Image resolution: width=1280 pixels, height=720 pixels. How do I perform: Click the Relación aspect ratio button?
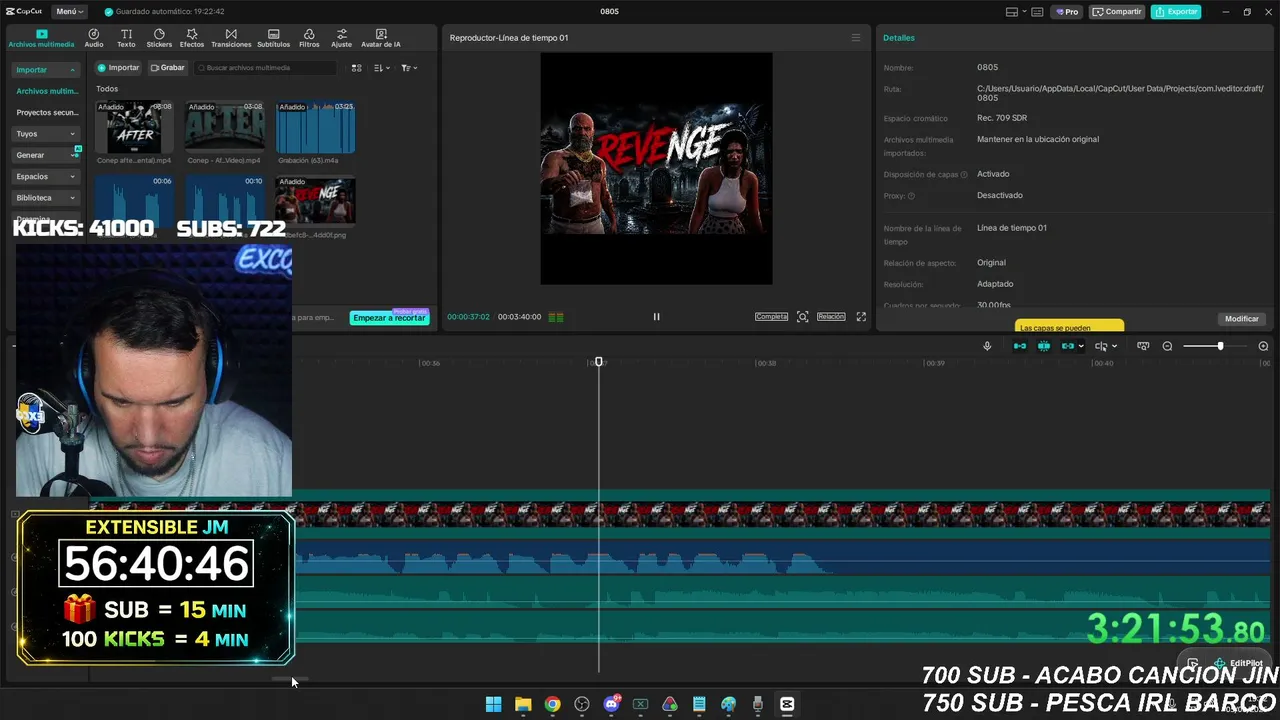click(x=831, y=317)
